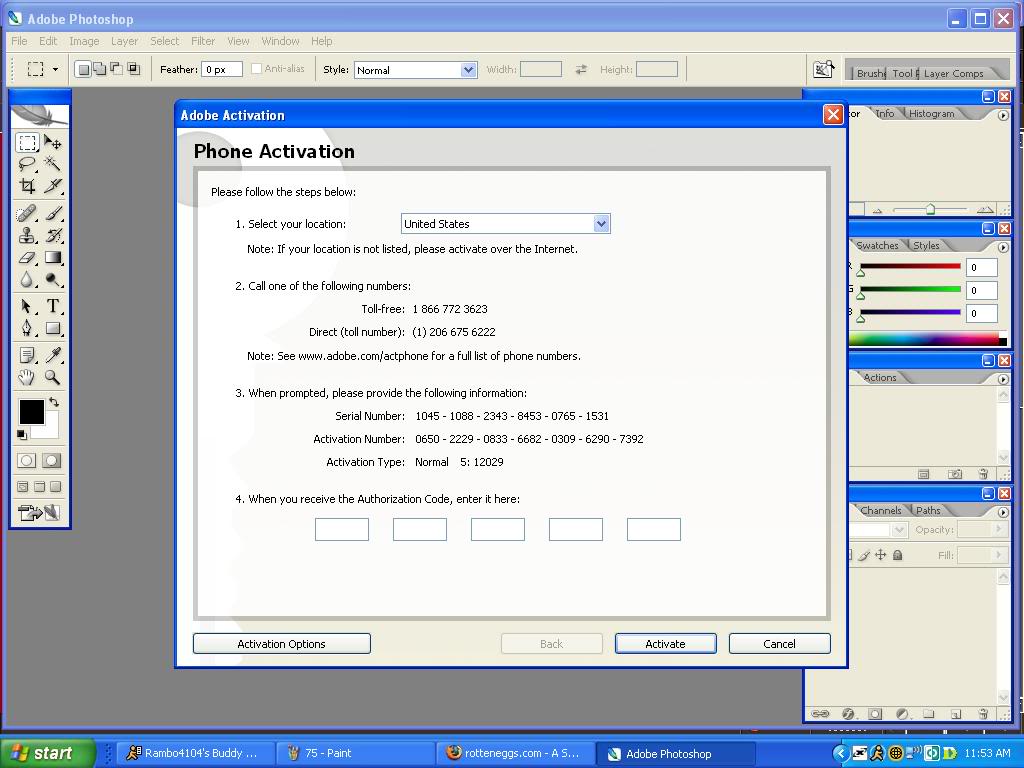Switch to Quick Mask mode
The width and height of the screenshot is (1024, 768).
(x=52, y=460)
